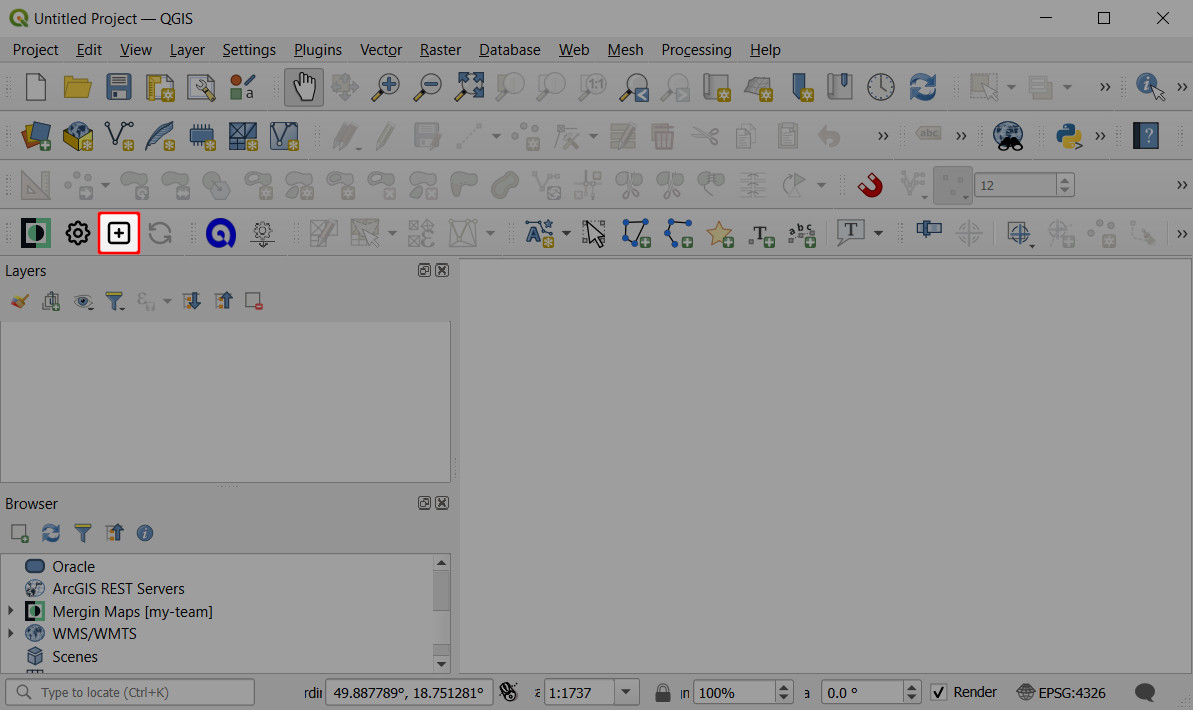Create a new shapefile layer

click(x=119, y=136)
